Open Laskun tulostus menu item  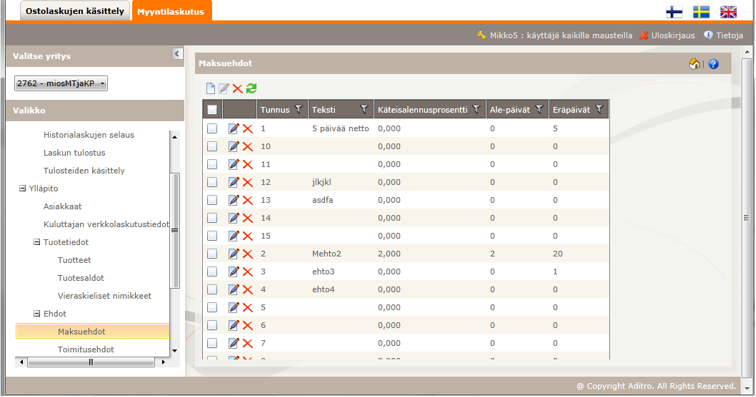74,152
